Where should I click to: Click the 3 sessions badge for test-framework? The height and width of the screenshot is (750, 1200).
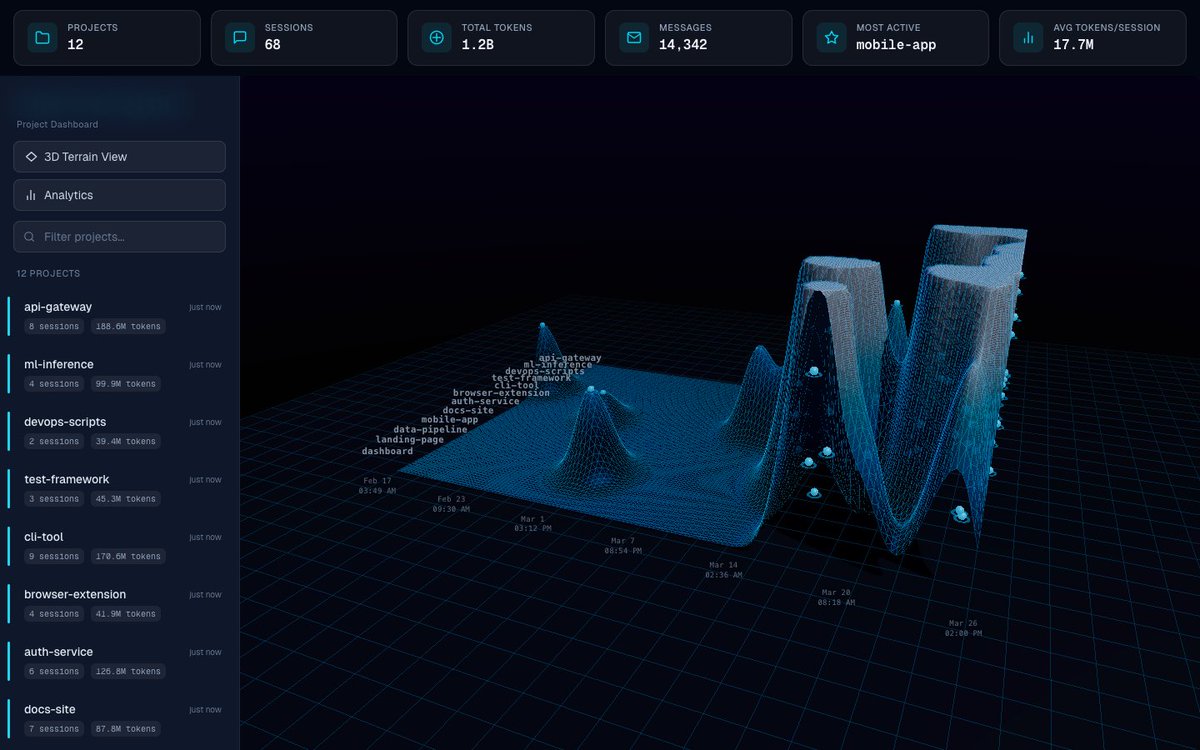54,499
